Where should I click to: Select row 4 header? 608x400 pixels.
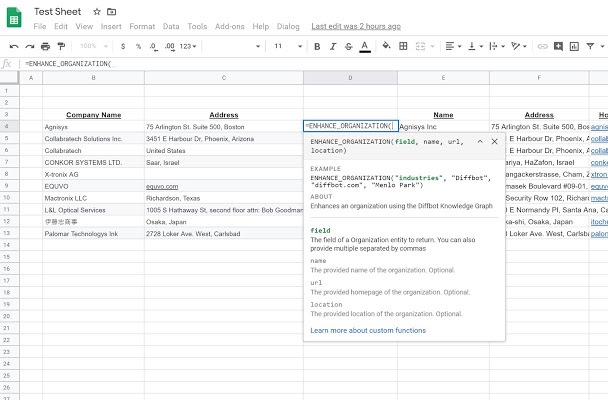(x=9, y=126)
